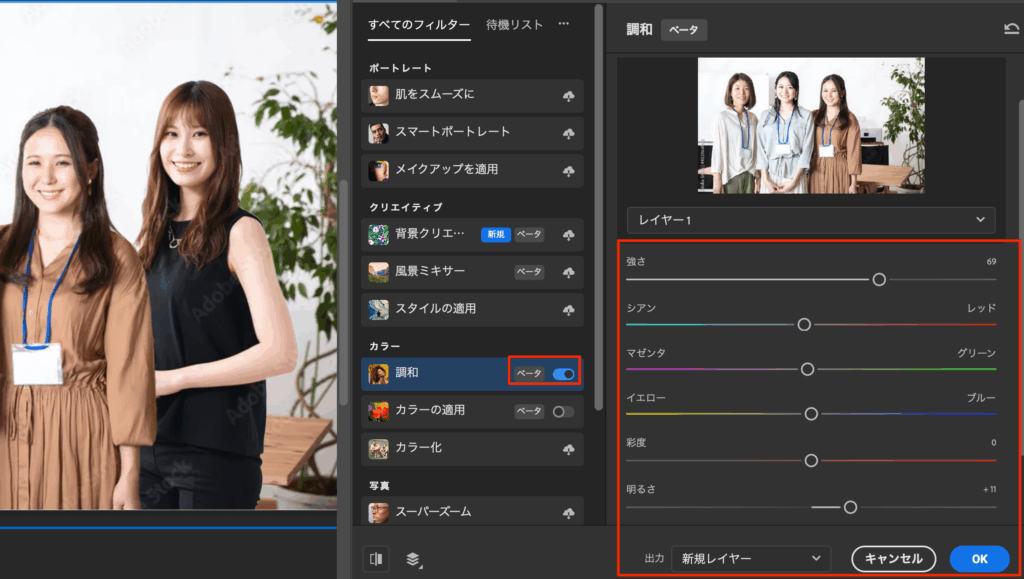Click the reference image thumbnail of three women
1024x579 pixels.
(x=810, y=125)
